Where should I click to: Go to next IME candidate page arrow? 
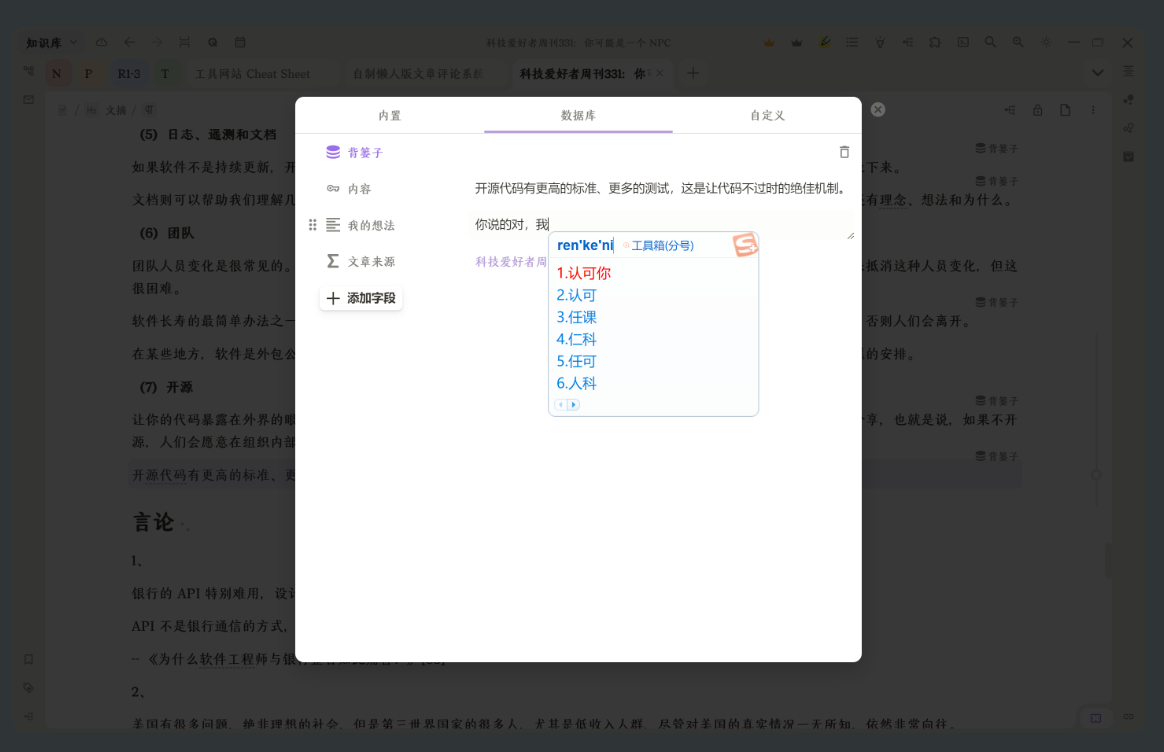[574, 405]
